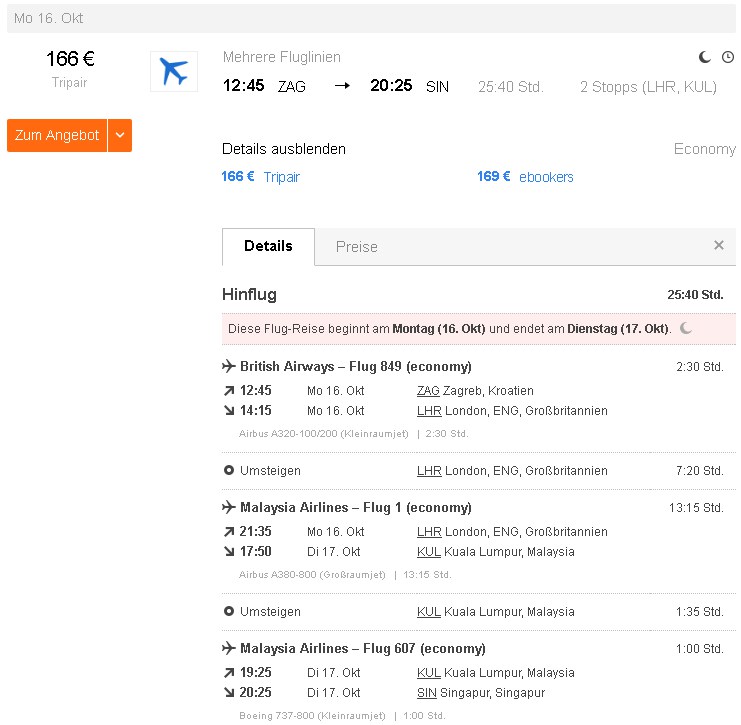
Task: Switch to the Preise tab
Action: tap(357, 247)
